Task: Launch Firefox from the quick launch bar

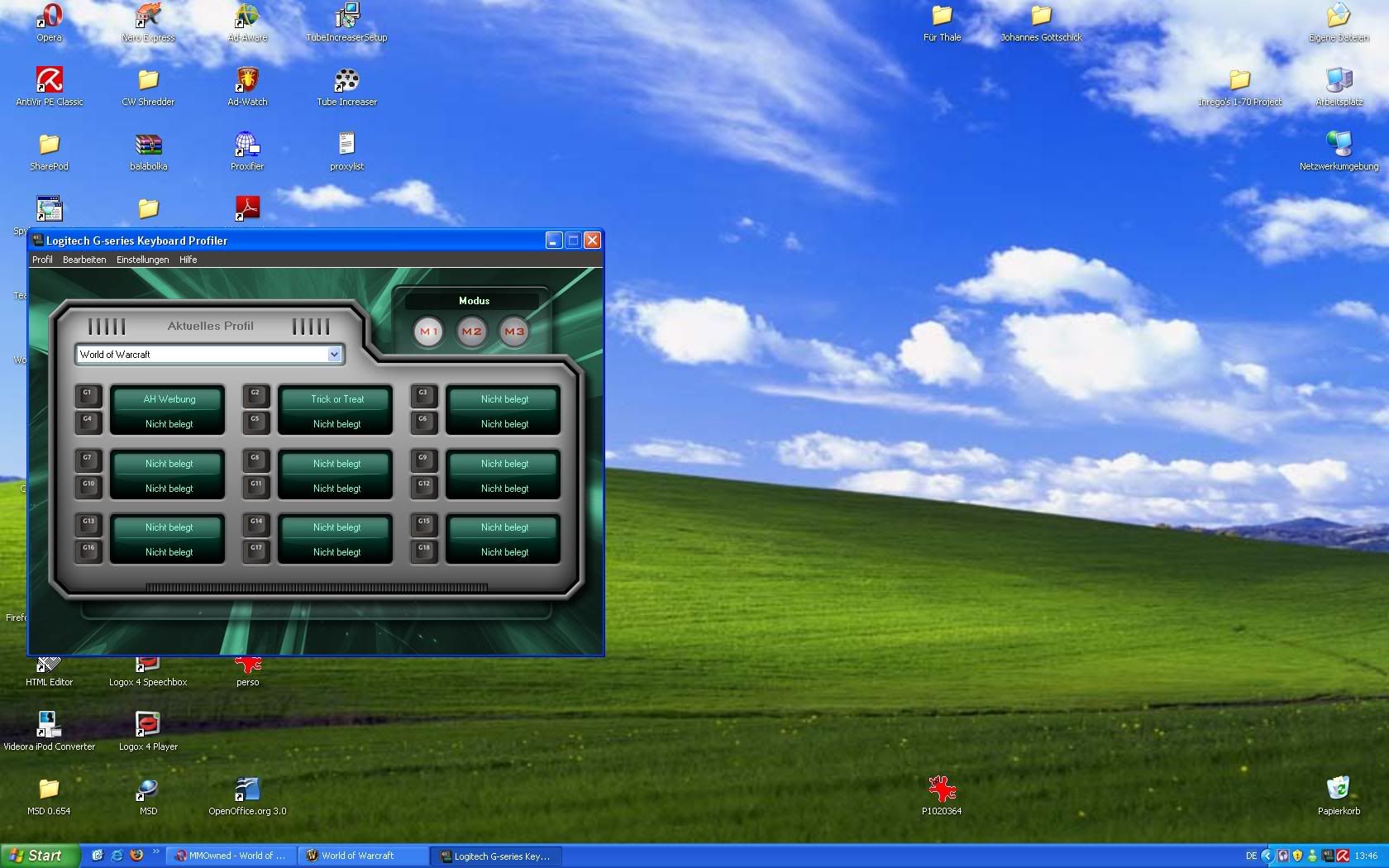Action: tap(136, 856)
